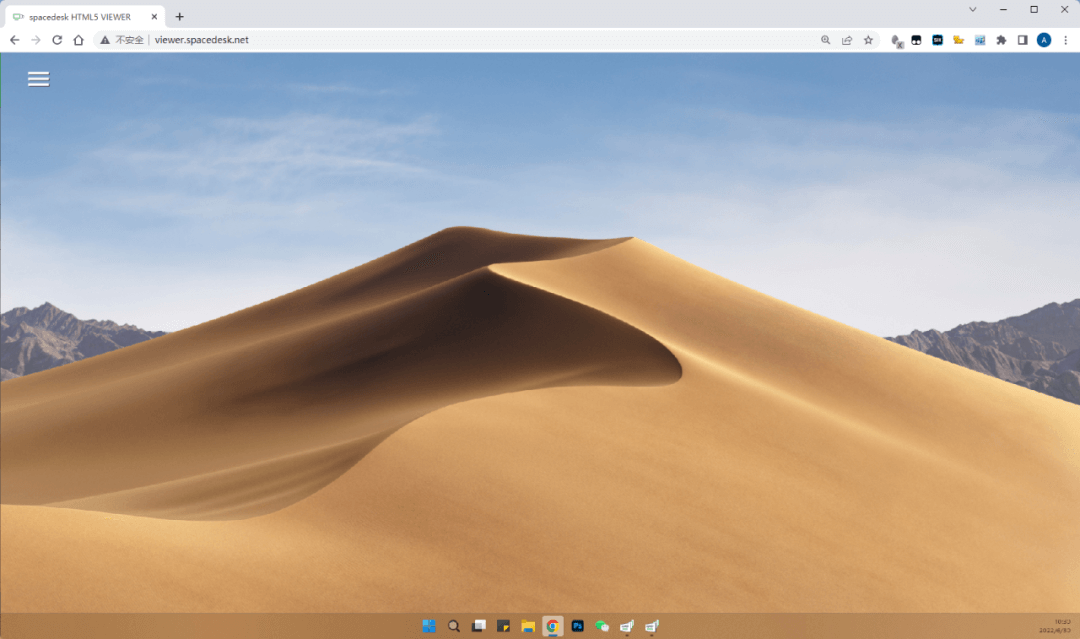
Task: Go back using the browser back arrow
Action: click(14, 40)
